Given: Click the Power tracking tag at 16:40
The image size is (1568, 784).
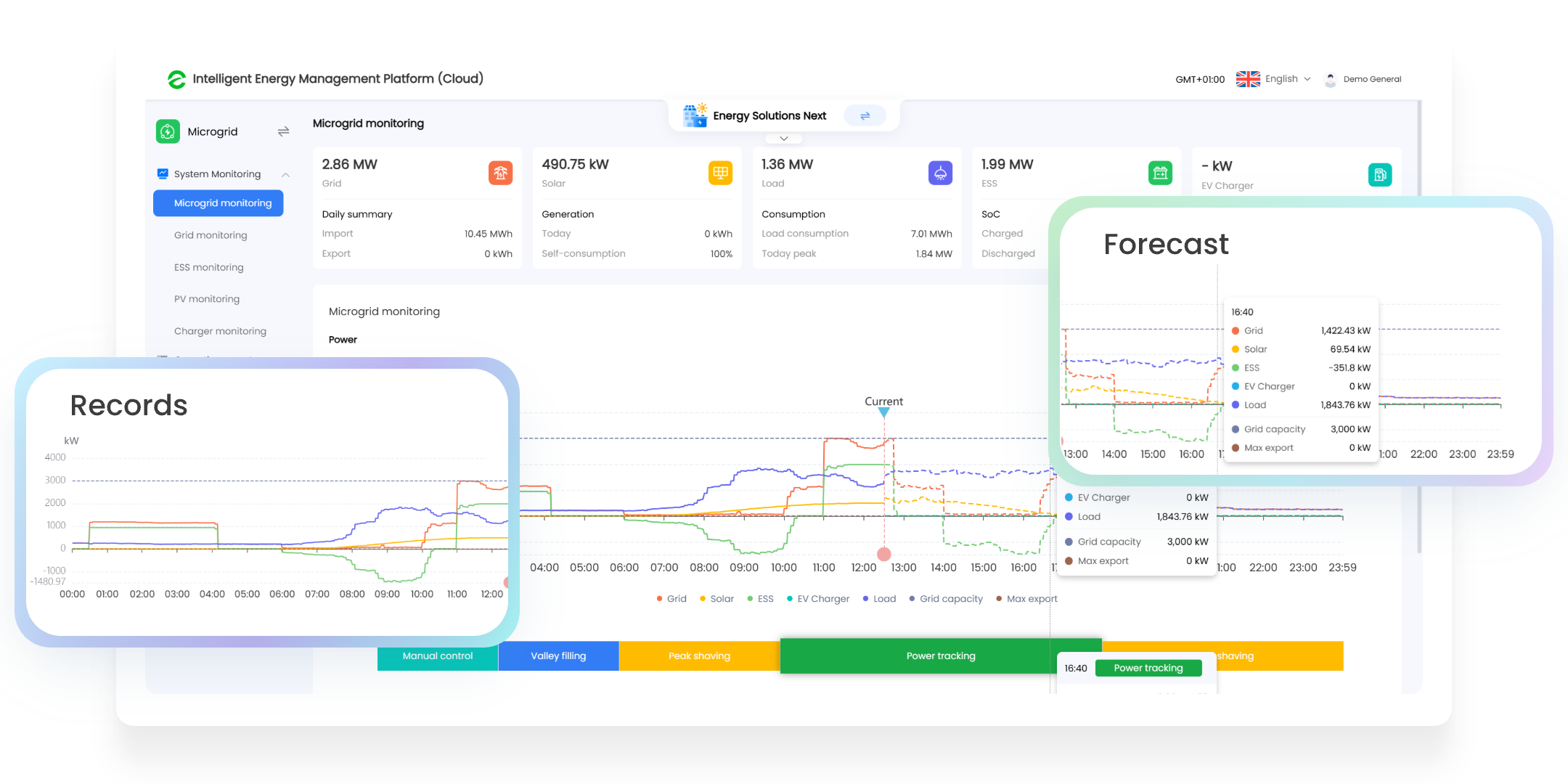Looking at the screenshot, I should tap(1148, 668).
